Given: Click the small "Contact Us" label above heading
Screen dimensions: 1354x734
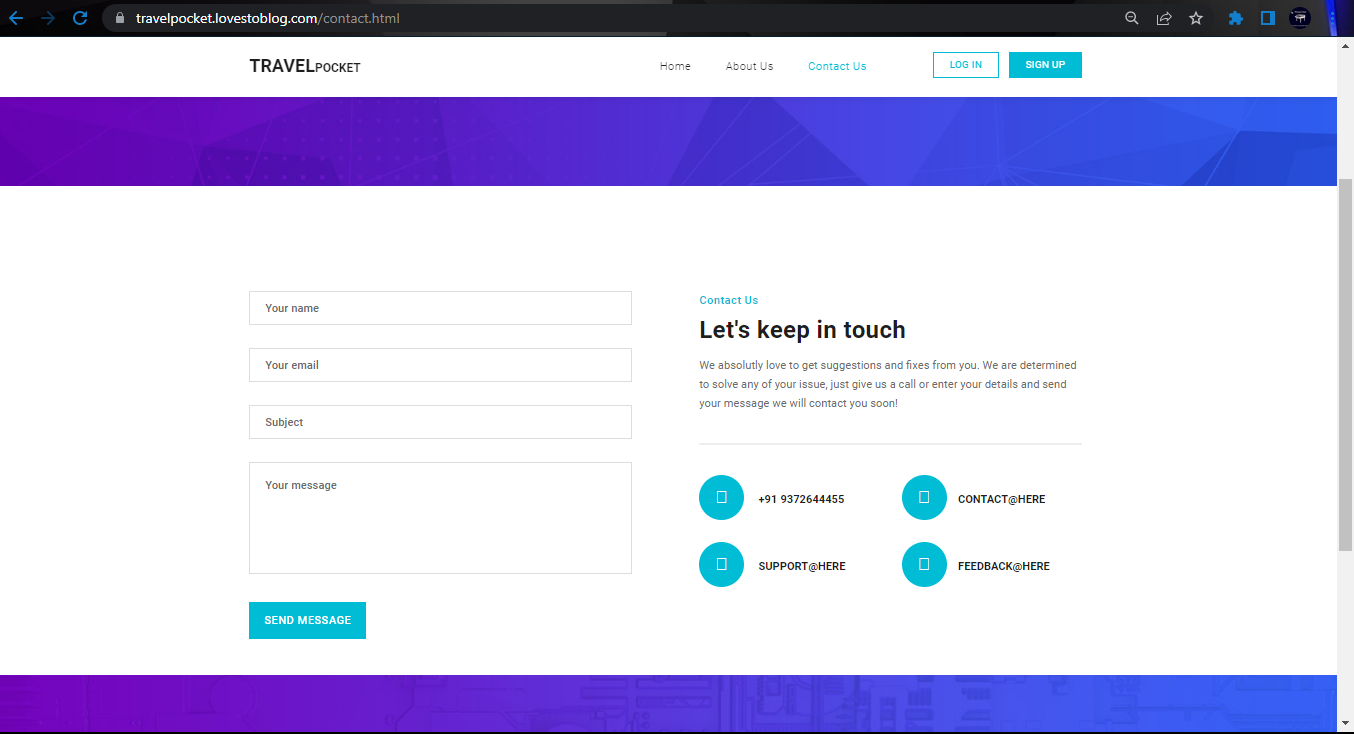Looking at the screenshot, I should tap(729, 300).
